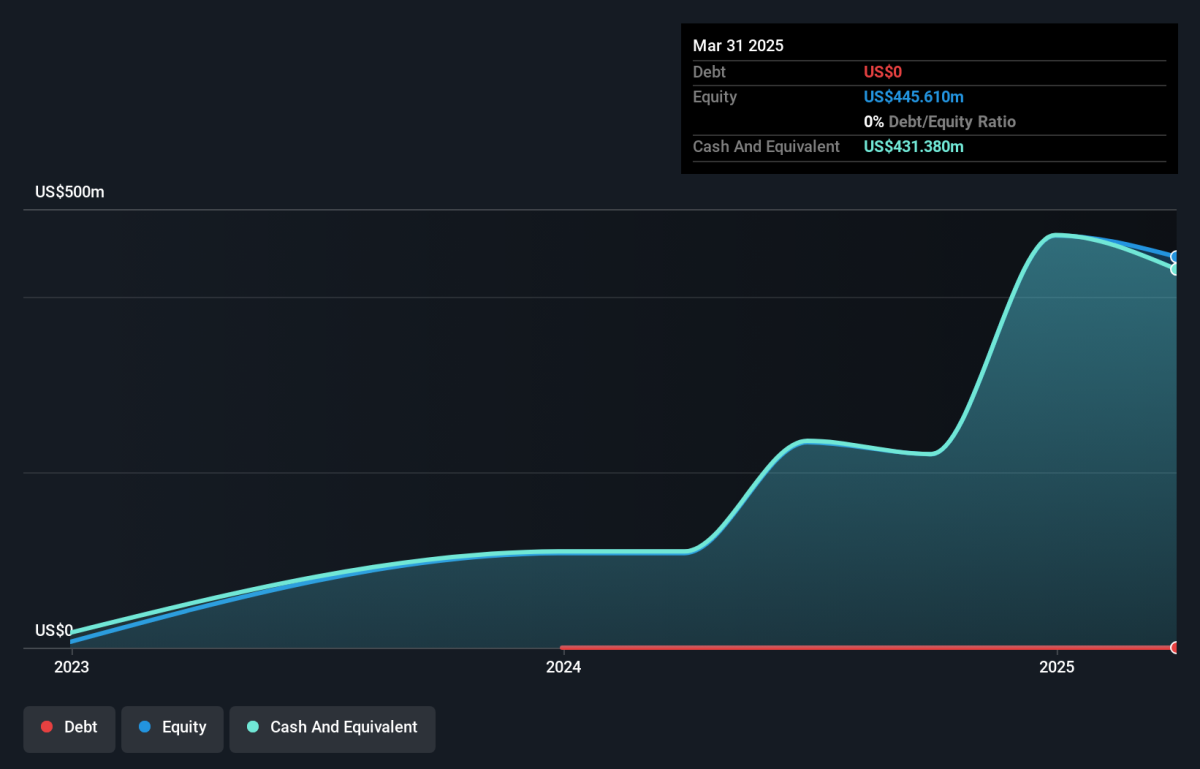The height and width of the screenshot is (769, 1200).
Task: Click the 2024 x-axis label
Action: tap(564, 667)
